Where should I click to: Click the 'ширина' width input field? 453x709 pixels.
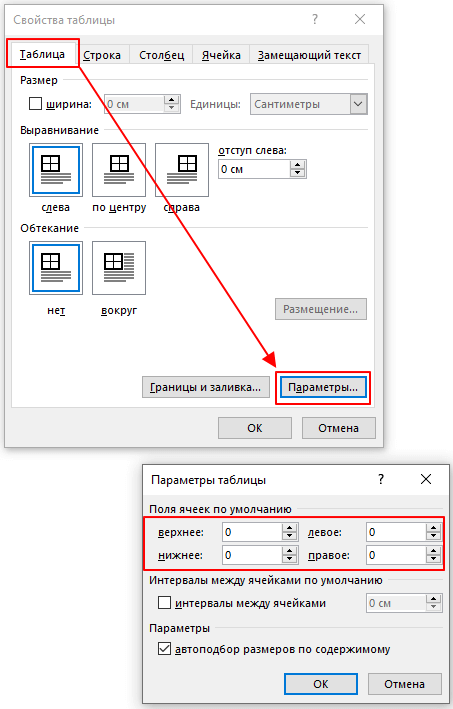(x=134, y=104)
